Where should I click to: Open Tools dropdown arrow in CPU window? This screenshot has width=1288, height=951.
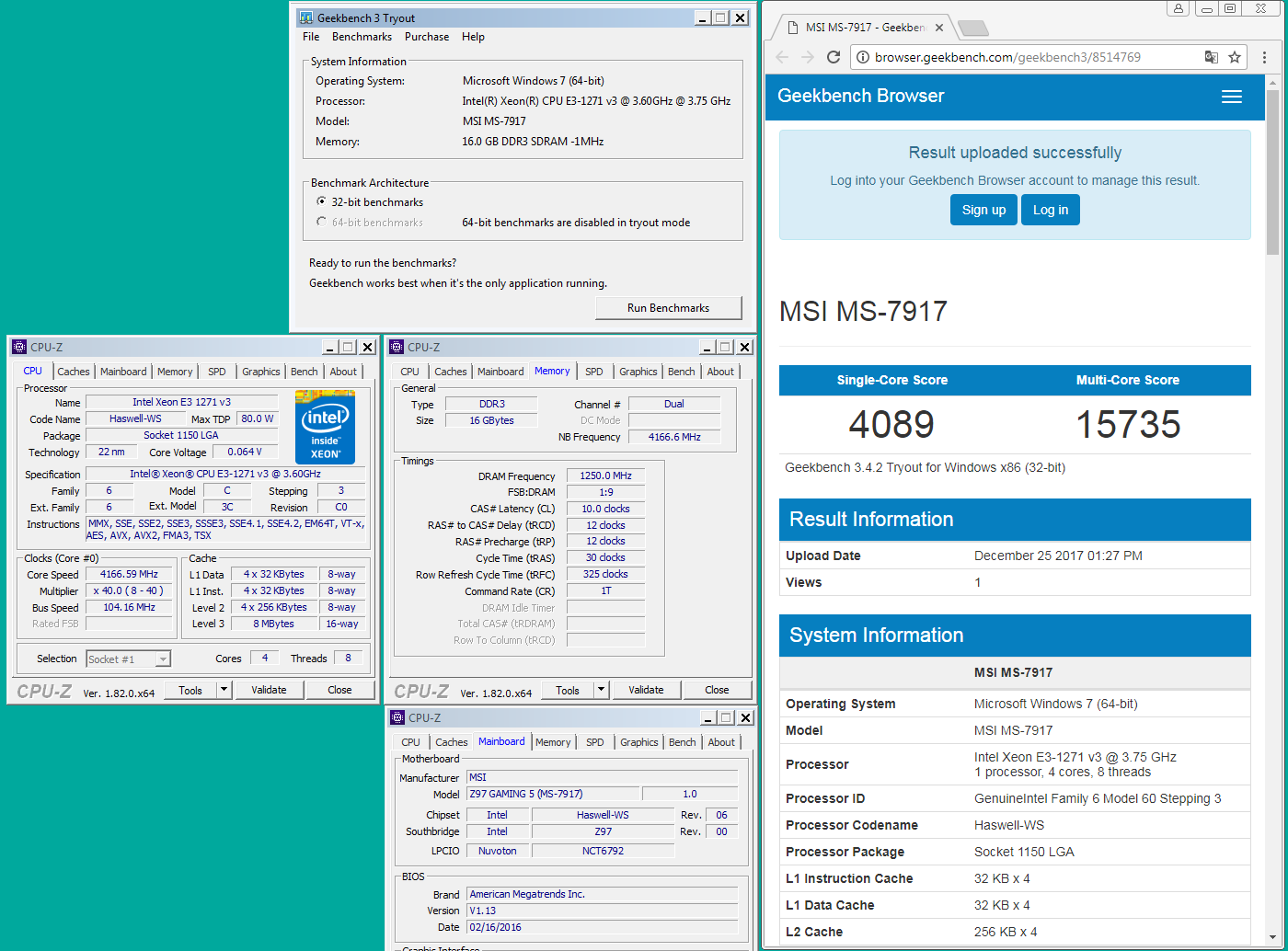point(224,690)
